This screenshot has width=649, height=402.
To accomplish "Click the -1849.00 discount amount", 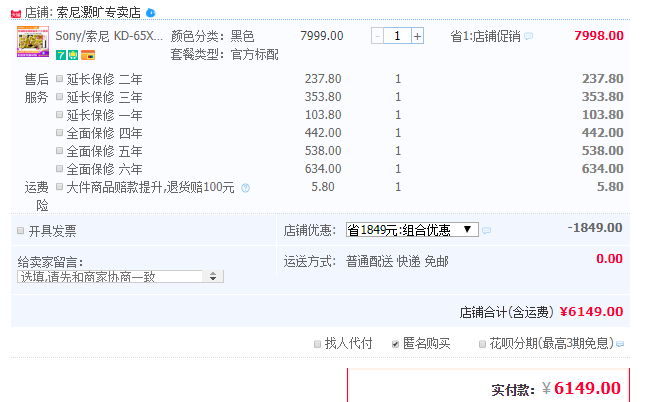I will click(595, 228).
